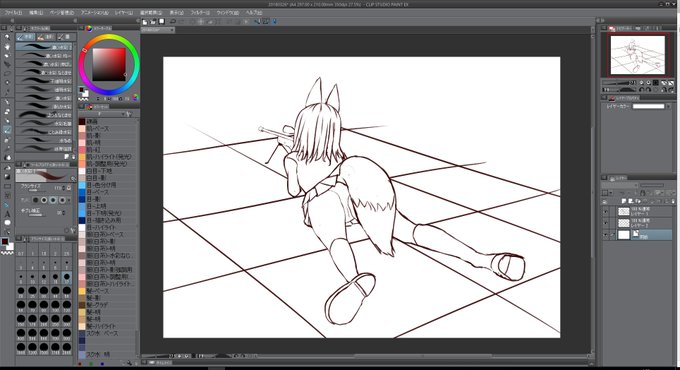
Task: Toggle visibility of the paper layer
Action: point(605,235)
